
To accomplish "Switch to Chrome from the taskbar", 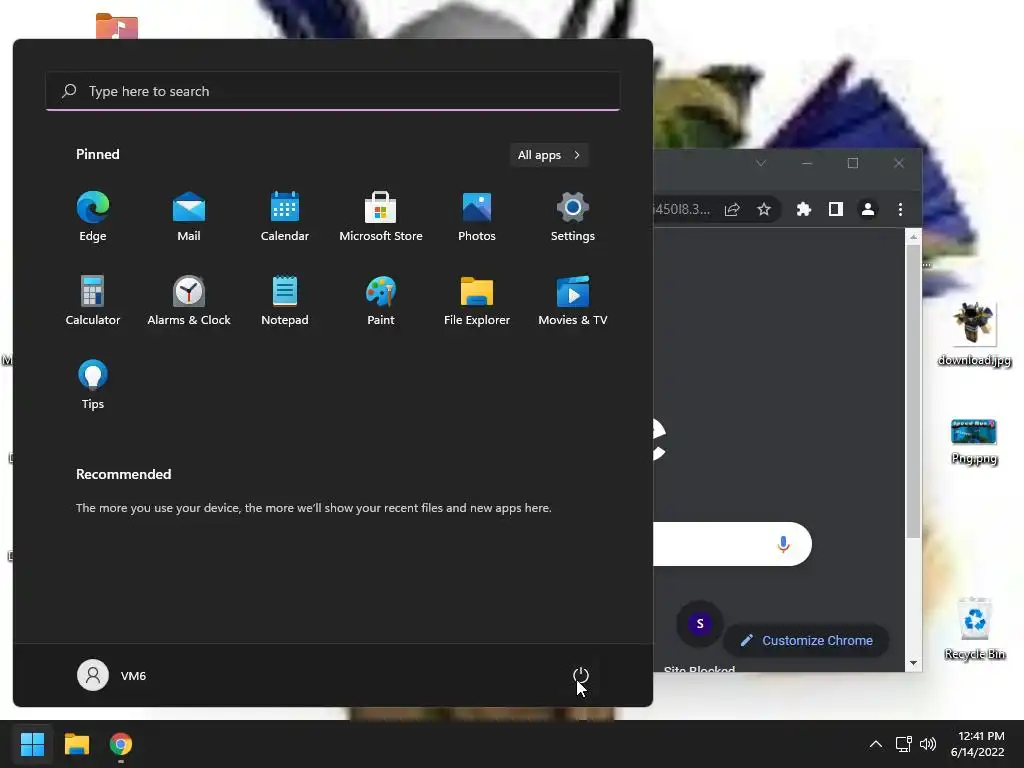I will coord(121,744).
